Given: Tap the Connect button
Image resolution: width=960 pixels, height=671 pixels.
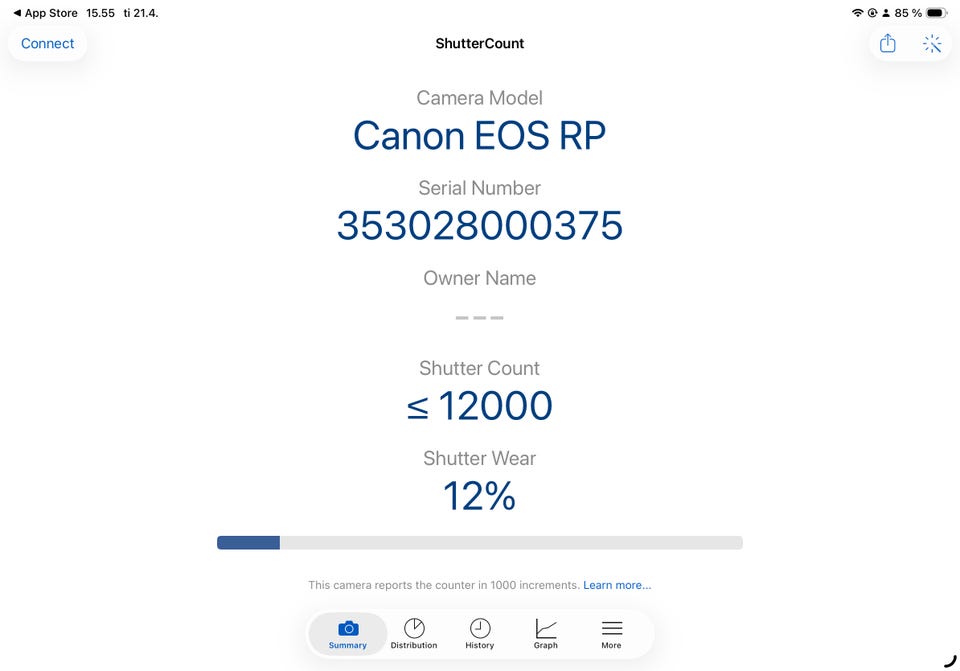Looking at the screenshot, I should tap(48, 44).
